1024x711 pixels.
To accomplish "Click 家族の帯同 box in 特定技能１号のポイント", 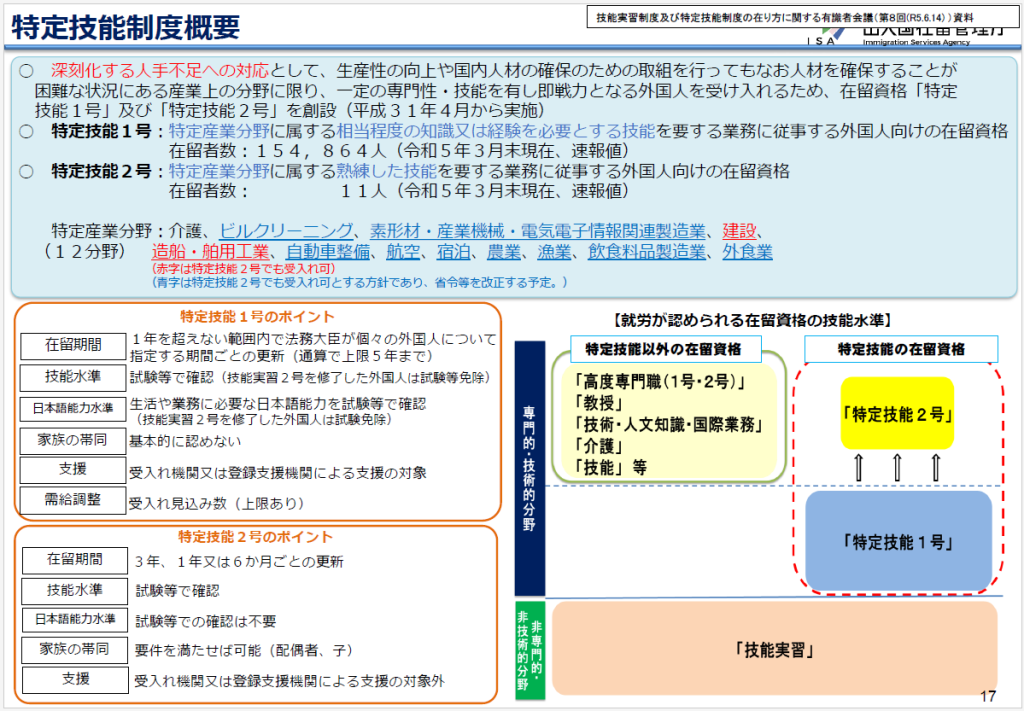I will point(73,441).
